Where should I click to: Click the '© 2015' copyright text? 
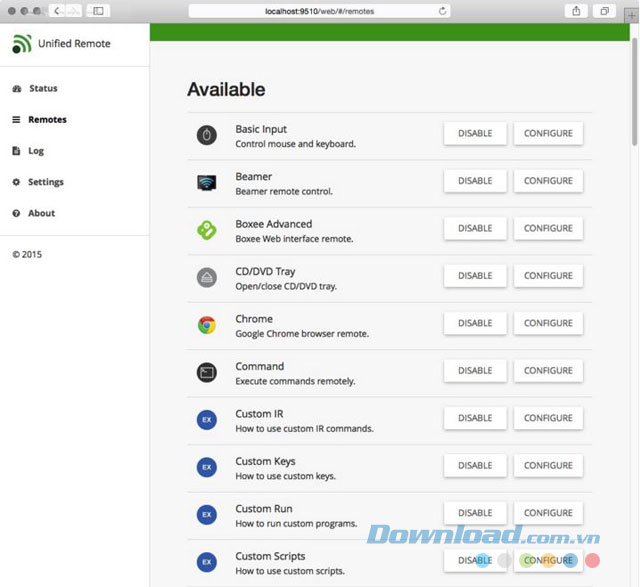[27, 254]
